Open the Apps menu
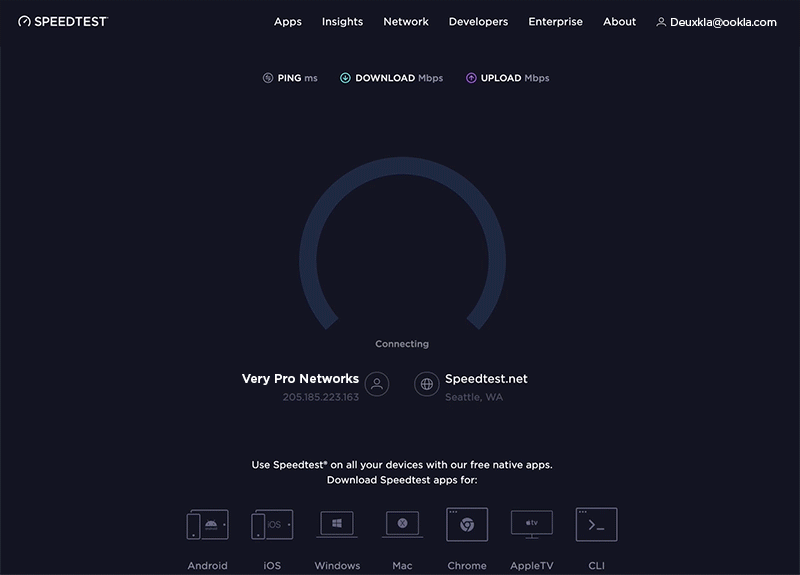The image size is (800, 575). [x=288, y=22]
